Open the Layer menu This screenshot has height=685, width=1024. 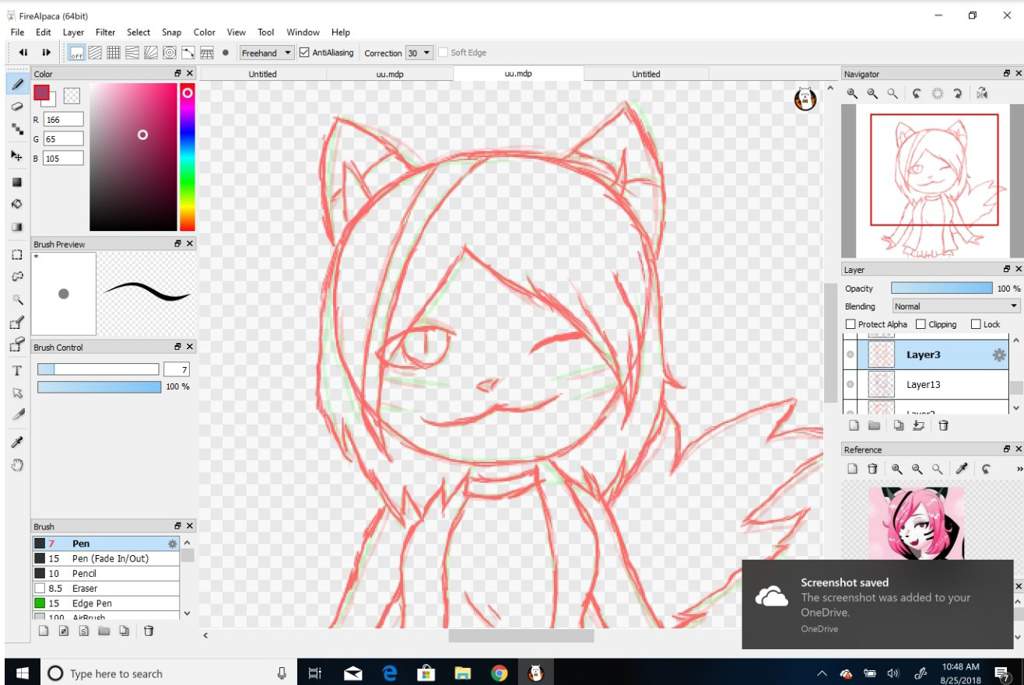73,32
